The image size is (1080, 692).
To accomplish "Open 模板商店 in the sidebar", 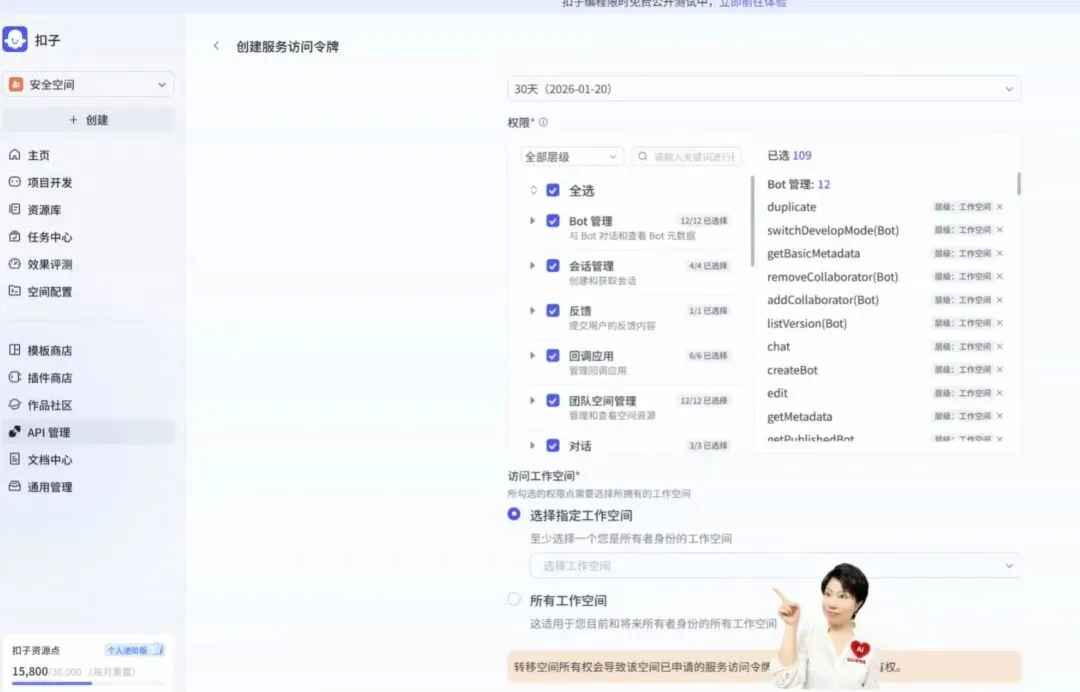I will (50, 350).
